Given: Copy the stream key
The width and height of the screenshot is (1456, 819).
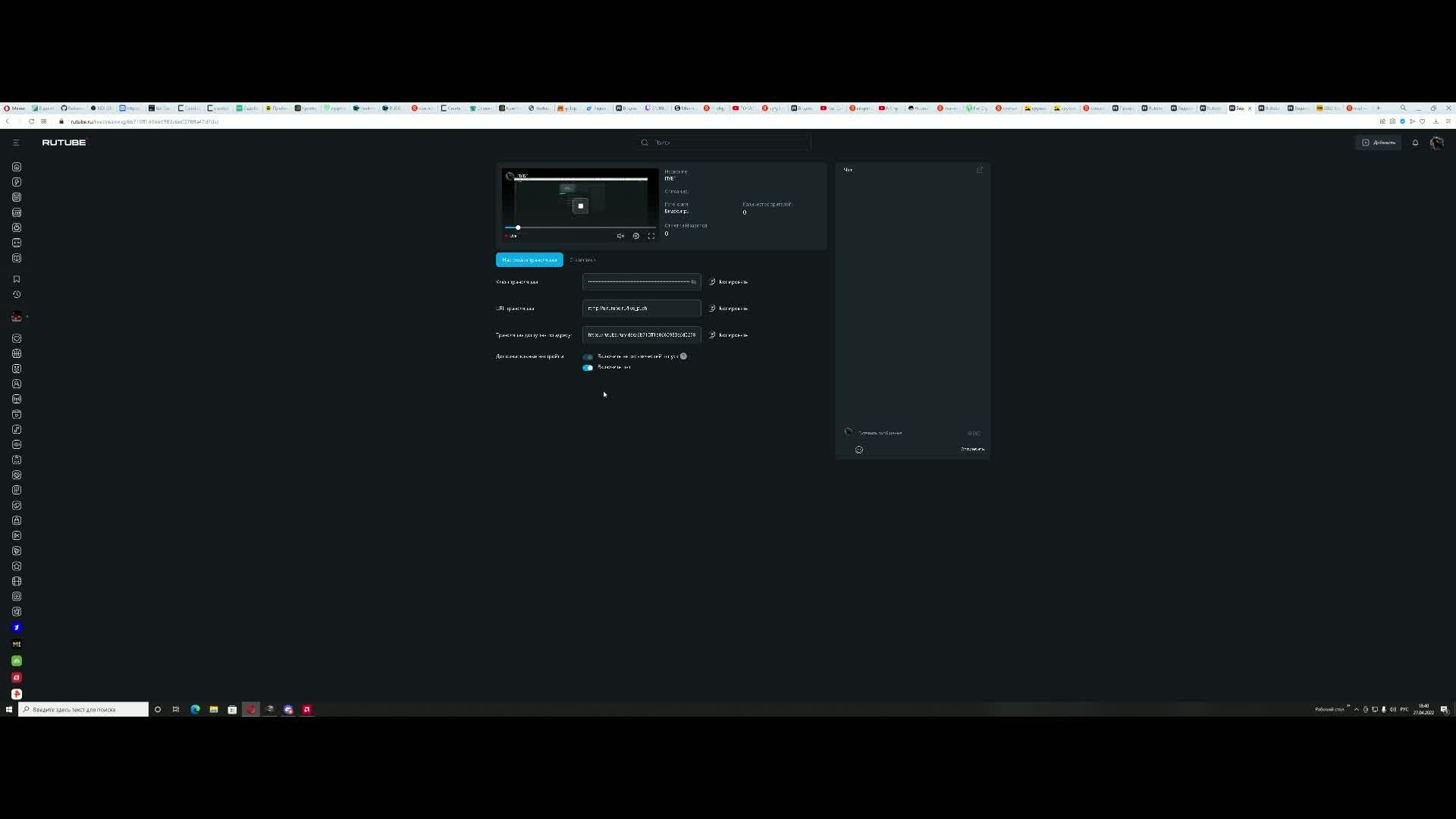Looking at the screenshot, I should [x=728, y=282].
